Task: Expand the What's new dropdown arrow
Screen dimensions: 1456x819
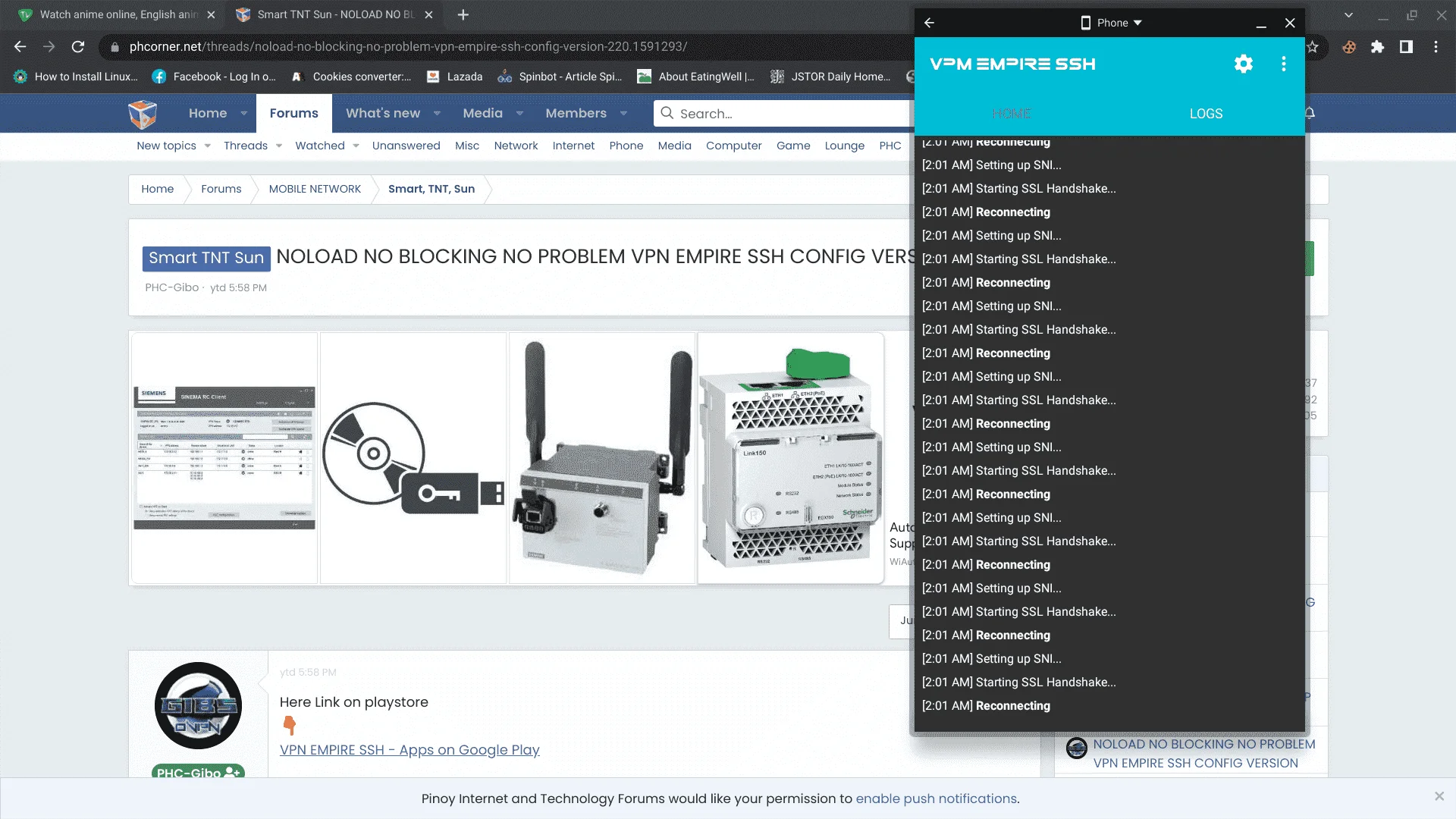Action: 438,114
